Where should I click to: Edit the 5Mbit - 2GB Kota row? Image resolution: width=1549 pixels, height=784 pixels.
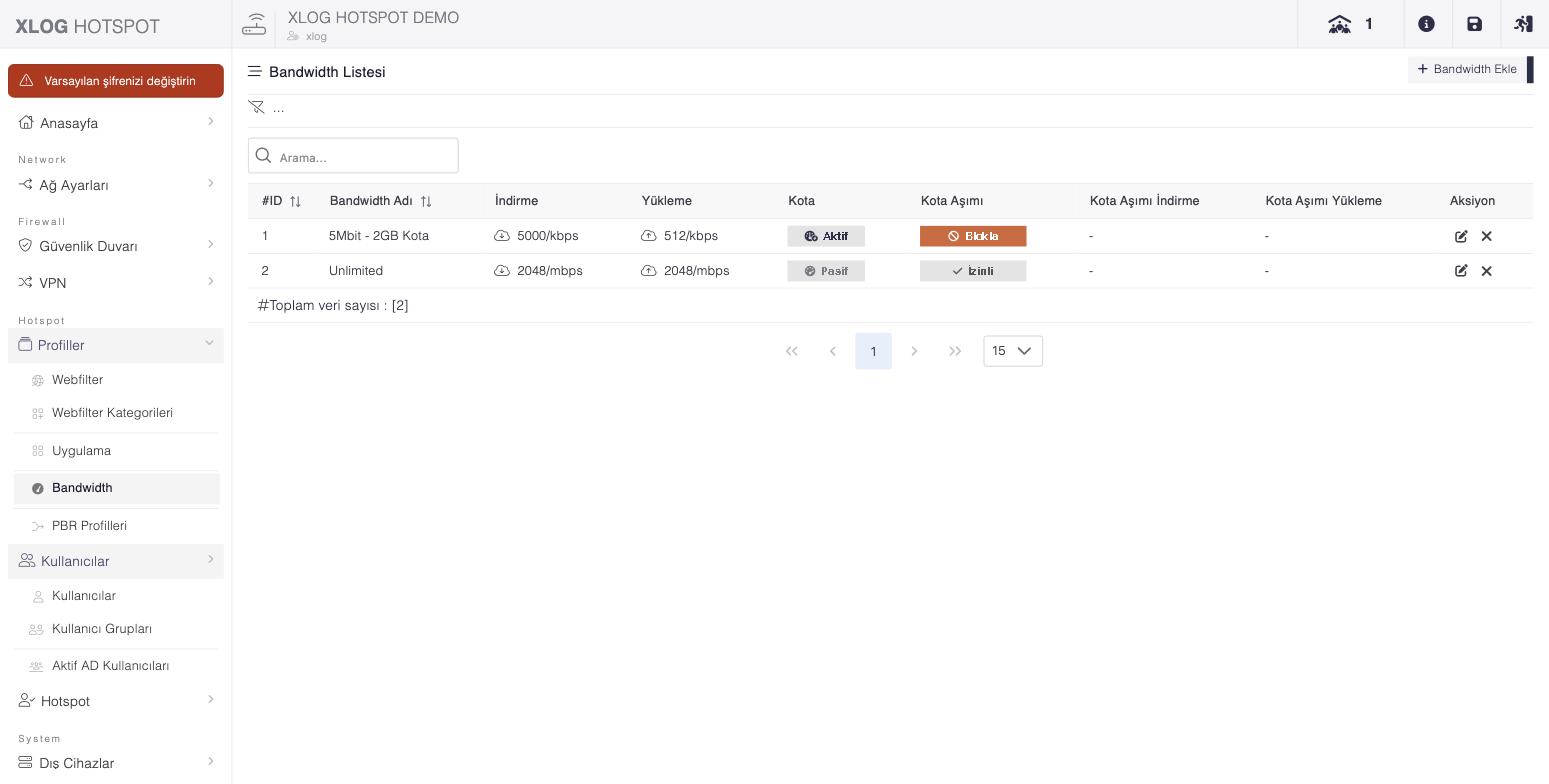coord(1461,236)
